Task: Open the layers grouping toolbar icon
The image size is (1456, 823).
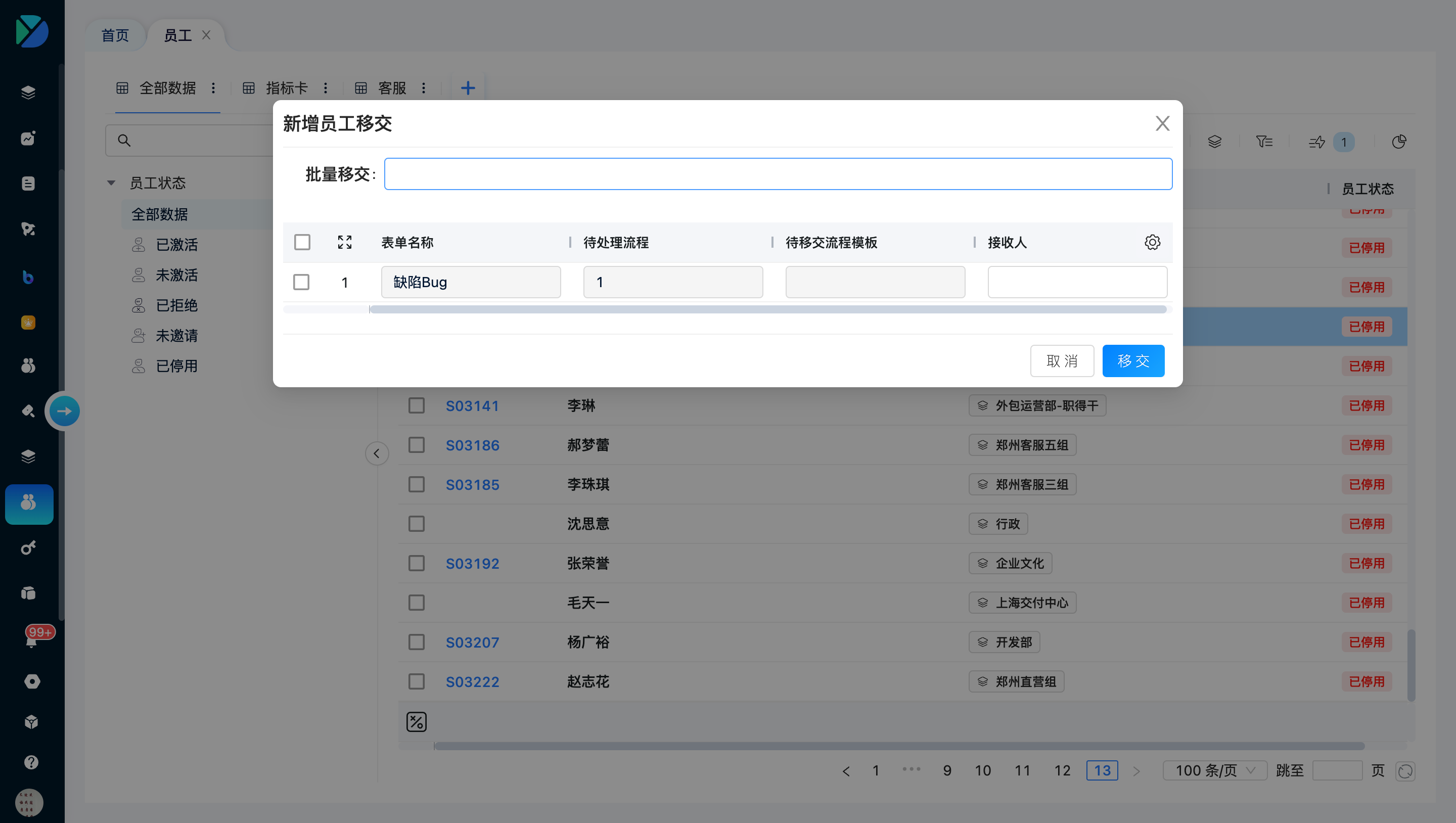Action: (1215, 142)
